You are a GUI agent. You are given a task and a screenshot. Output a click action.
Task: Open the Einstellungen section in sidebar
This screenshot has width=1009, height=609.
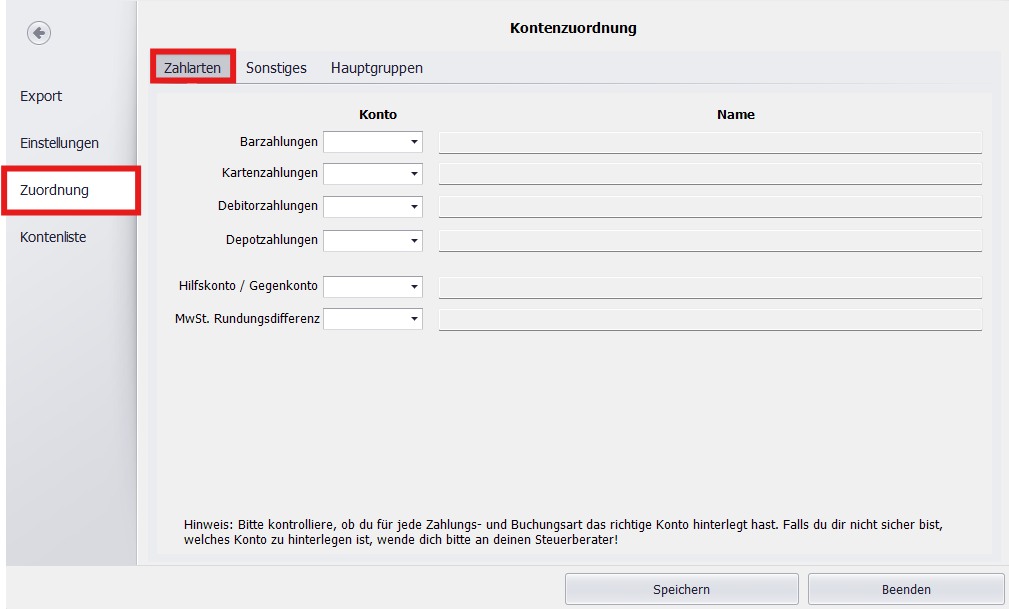(59, 143)
